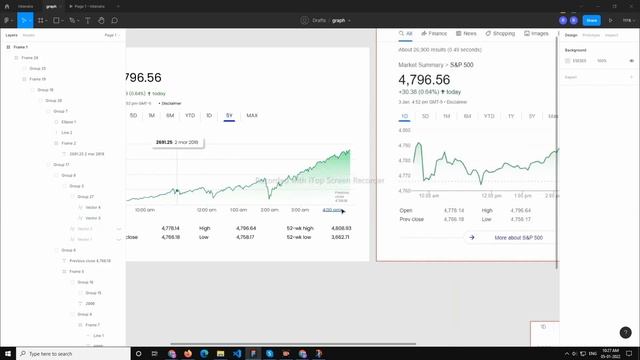Screen dimensions: 640x360
Task: Open the notification center icon
Action: coord(629,353)
